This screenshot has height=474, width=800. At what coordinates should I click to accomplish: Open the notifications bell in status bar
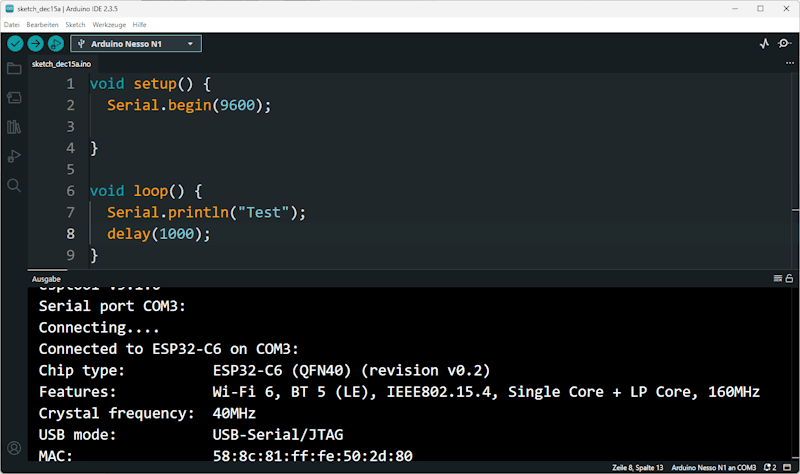point(768,467)
